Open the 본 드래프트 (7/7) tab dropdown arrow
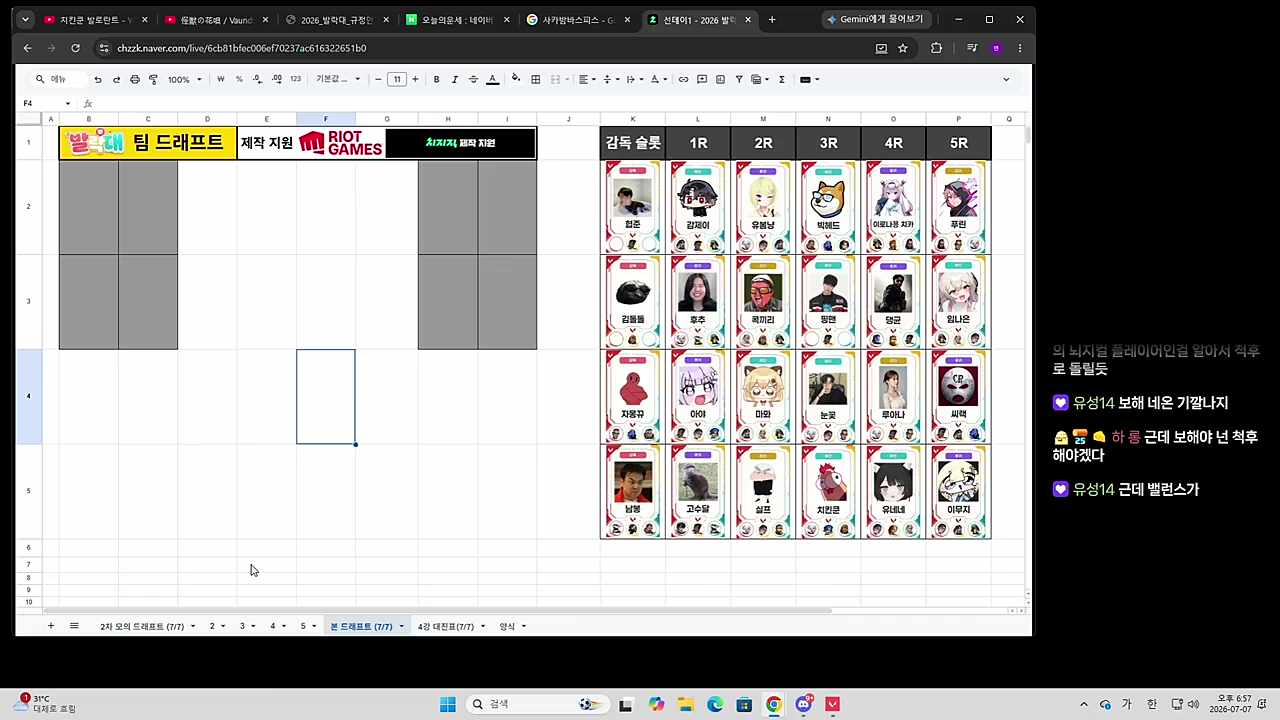The width and height of the screenshot is (1280, 720). pos(401,627)
